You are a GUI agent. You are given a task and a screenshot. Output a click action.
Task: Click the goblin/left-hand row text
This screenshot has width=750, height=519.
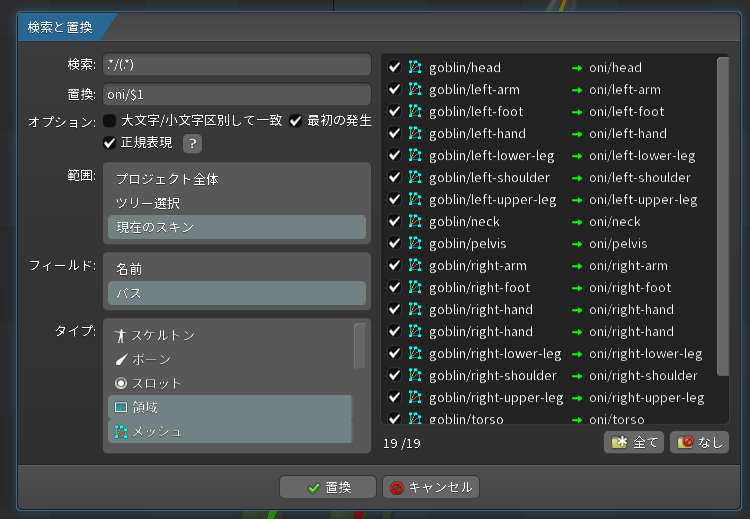click(477, 133)
